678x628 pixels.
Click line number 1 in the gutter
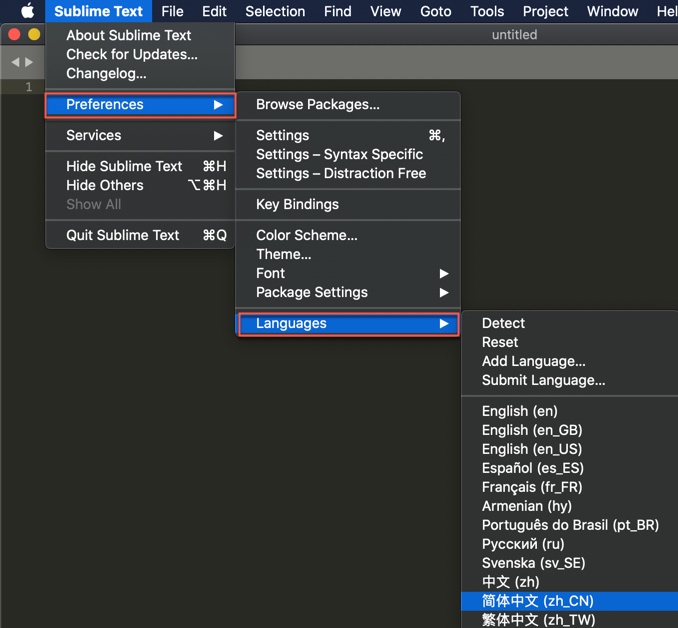pos(29,87)
